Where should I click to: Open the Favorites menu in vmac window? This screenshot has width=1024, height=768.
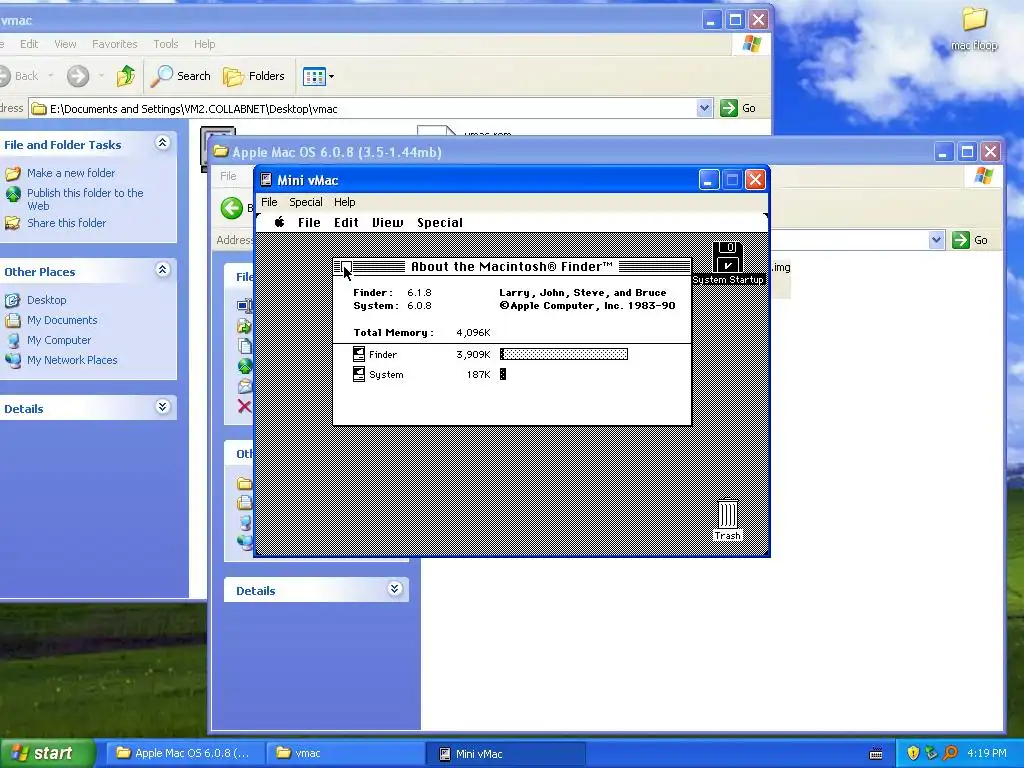tap(114, 44)
